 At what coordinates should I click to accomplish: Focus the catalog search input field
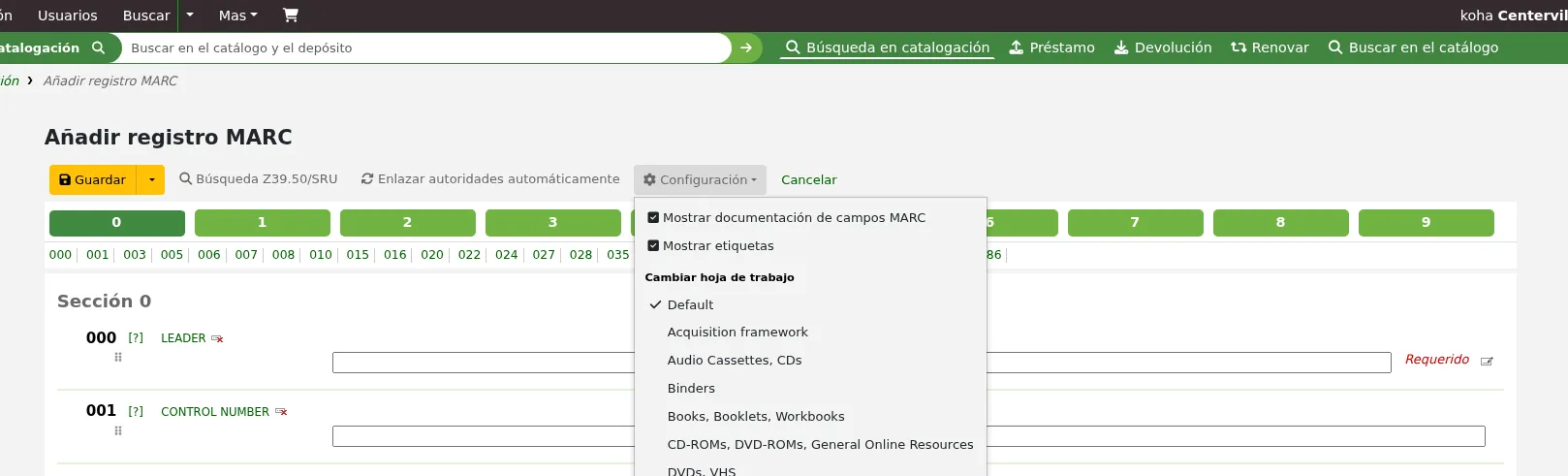[x=426, y=48]
